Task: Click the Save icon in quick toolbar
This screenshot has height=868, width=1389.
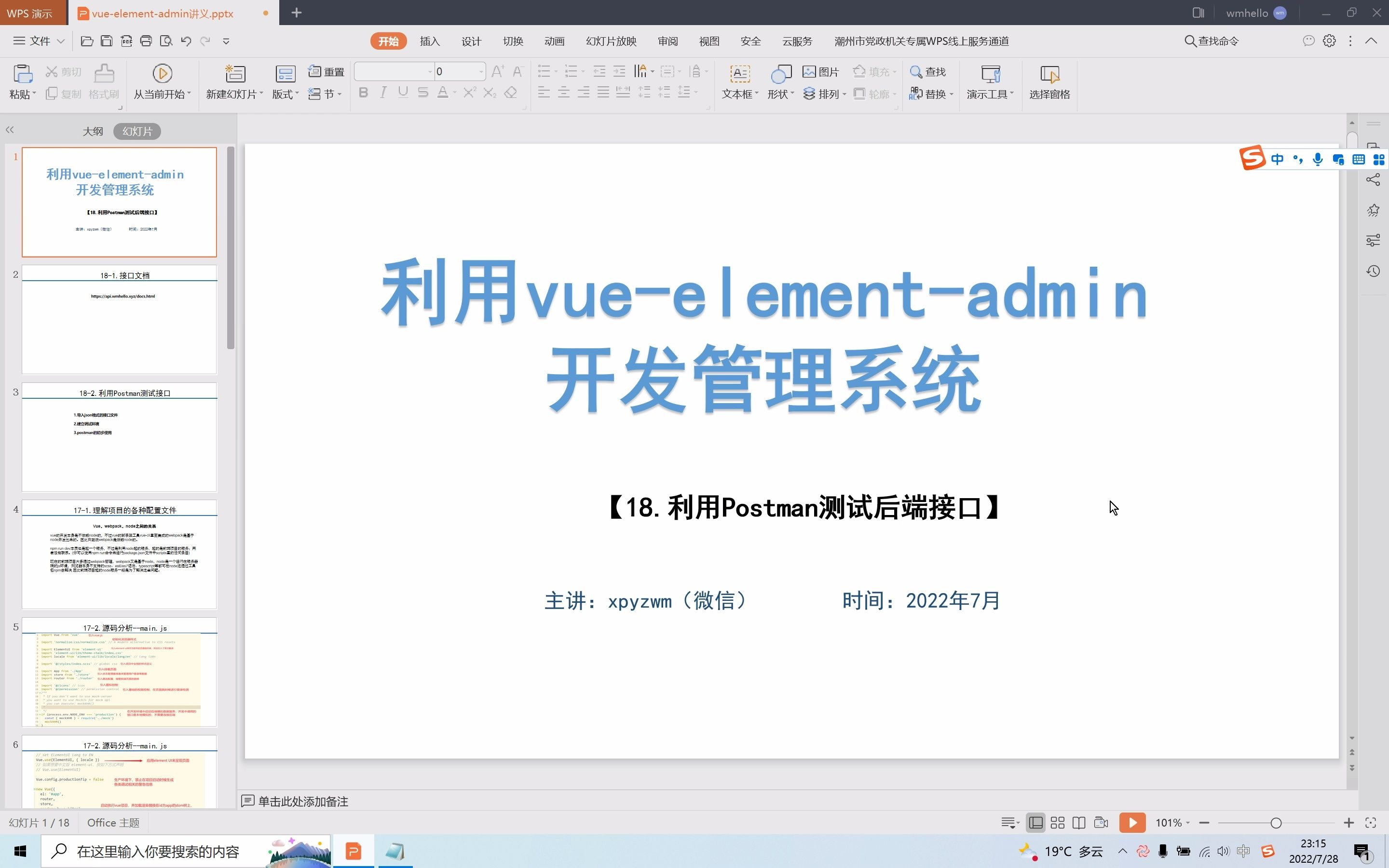Action: click(x=107, y=41)
